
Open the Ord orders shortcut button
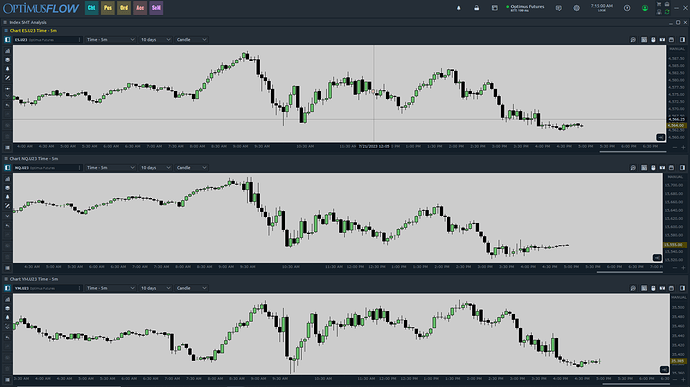point(124,7)
